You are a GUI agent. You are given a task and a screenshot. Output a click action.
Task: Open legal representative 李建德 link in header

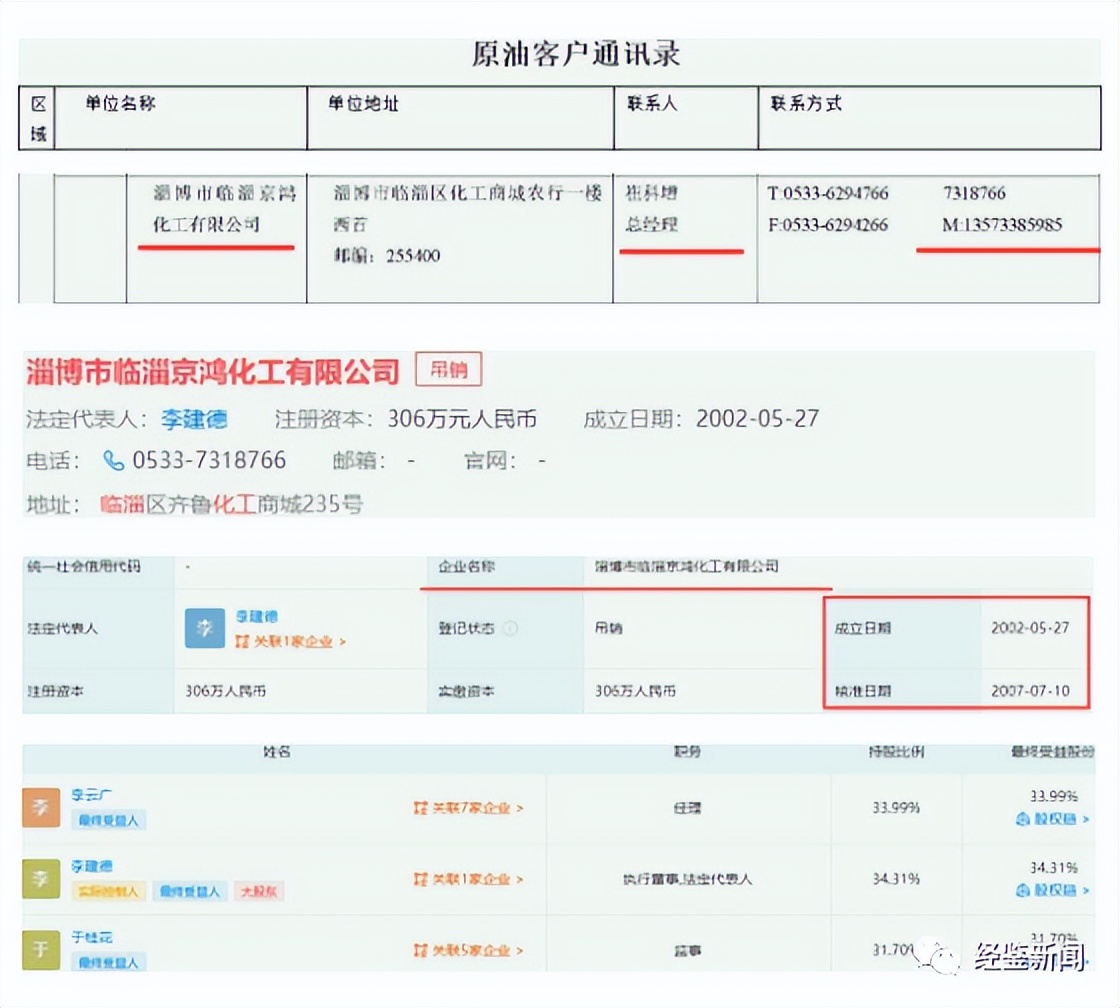194,419
